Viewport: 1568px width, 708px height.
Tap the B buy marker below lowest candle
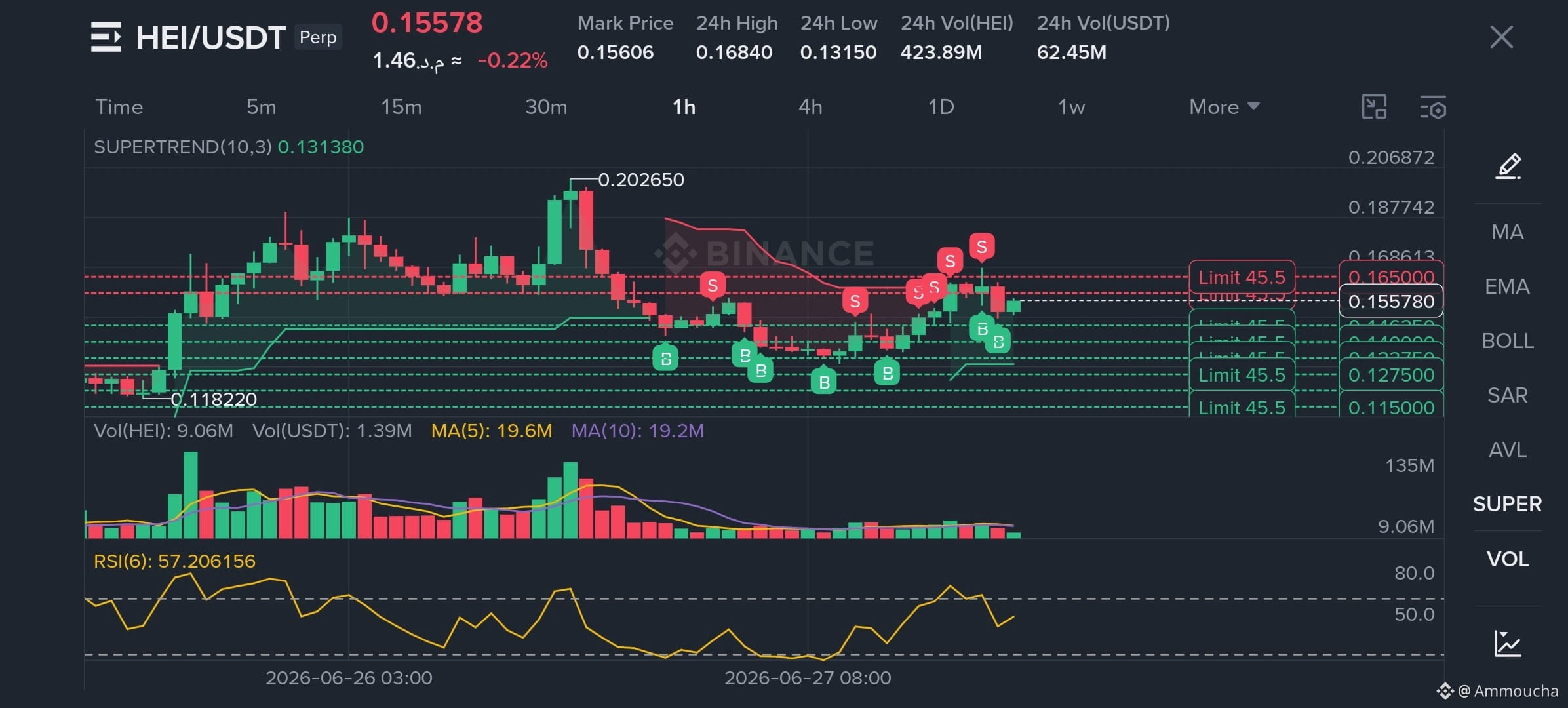pyautogui.click(x=824, y=382)
